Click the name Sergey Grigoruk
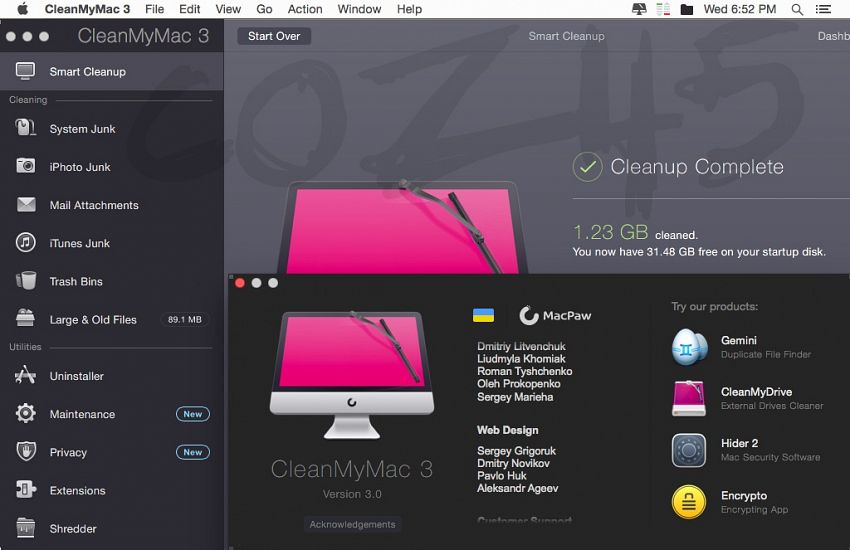 [x=516, y=451]
